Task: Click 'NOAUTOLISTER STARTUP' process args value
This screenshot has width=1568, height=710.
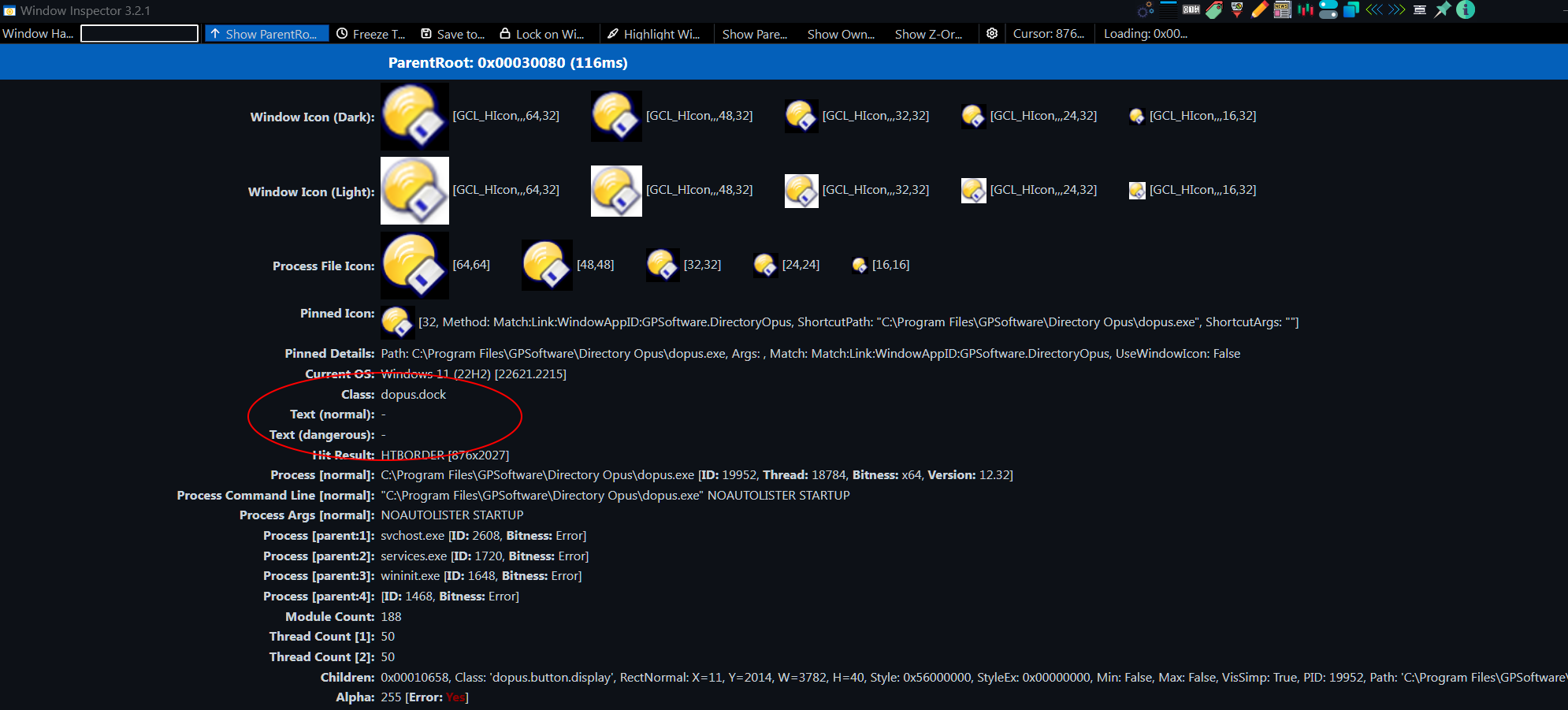Action: pos(451,515)
